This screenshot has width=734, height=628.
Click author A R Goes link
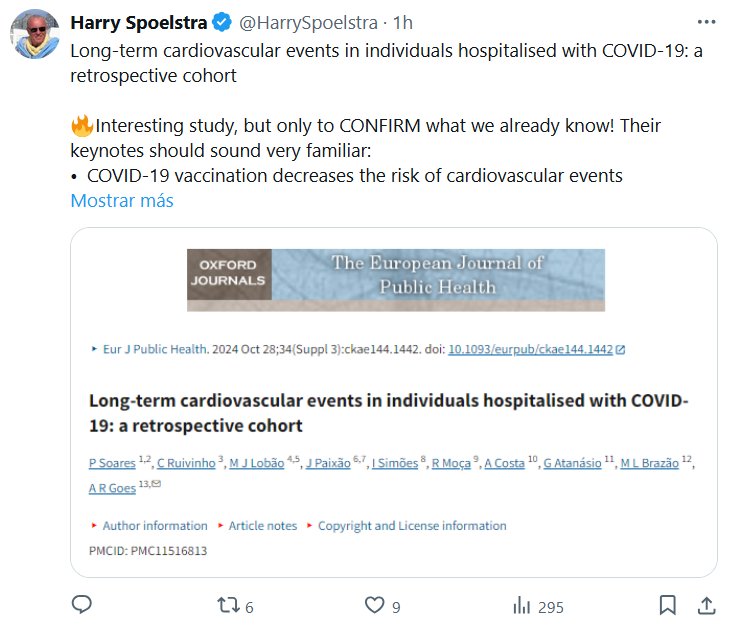click(110, 488)
